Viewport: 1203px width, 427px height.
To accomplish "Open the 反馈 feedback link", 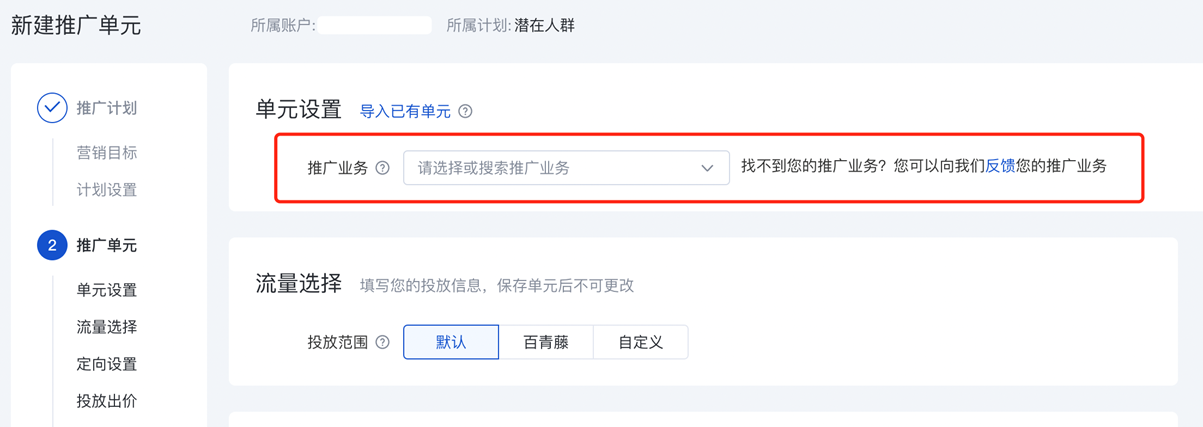I will 1000,167.
